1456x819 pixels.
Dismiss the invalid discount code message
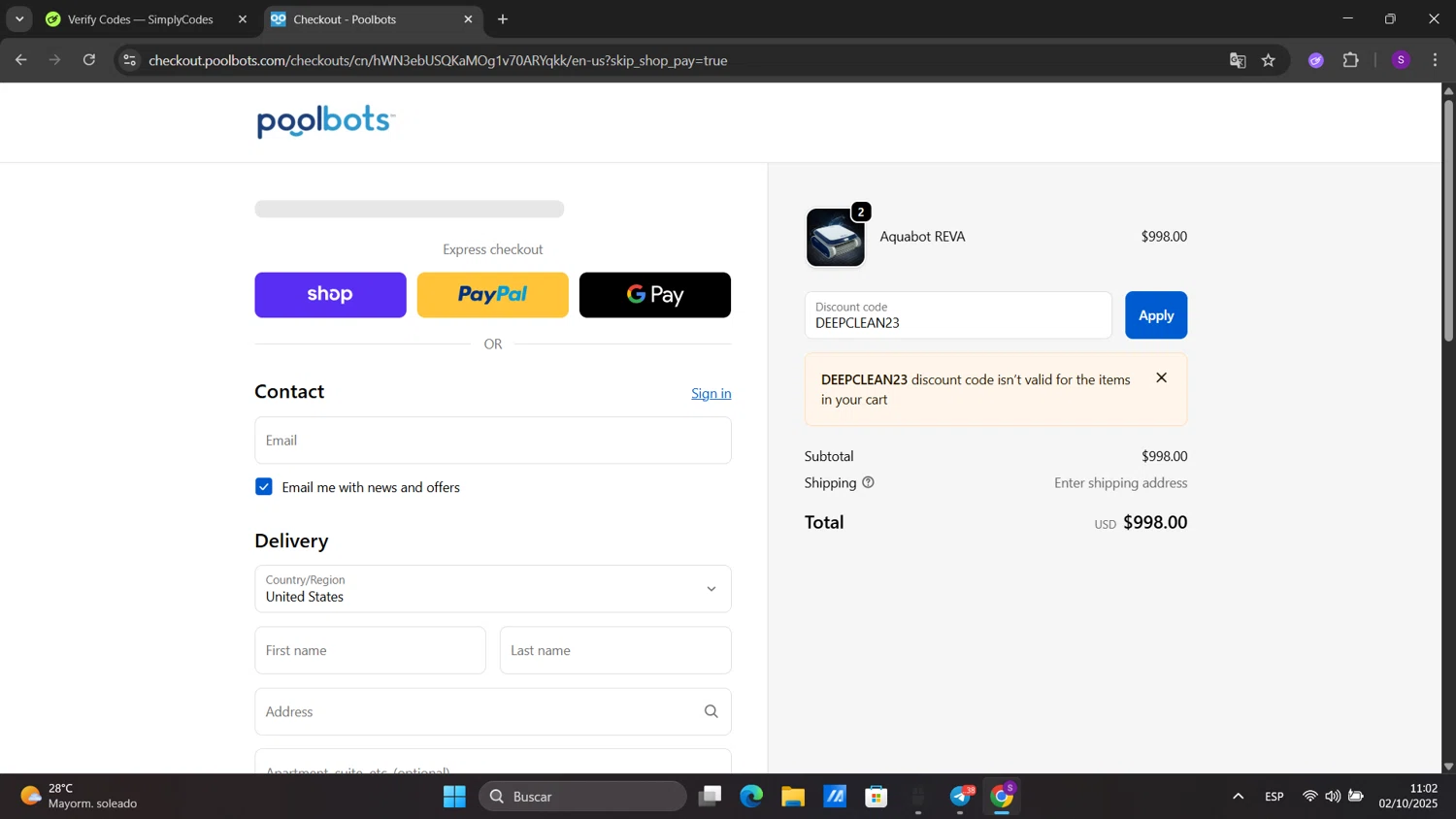[1162, 378]
